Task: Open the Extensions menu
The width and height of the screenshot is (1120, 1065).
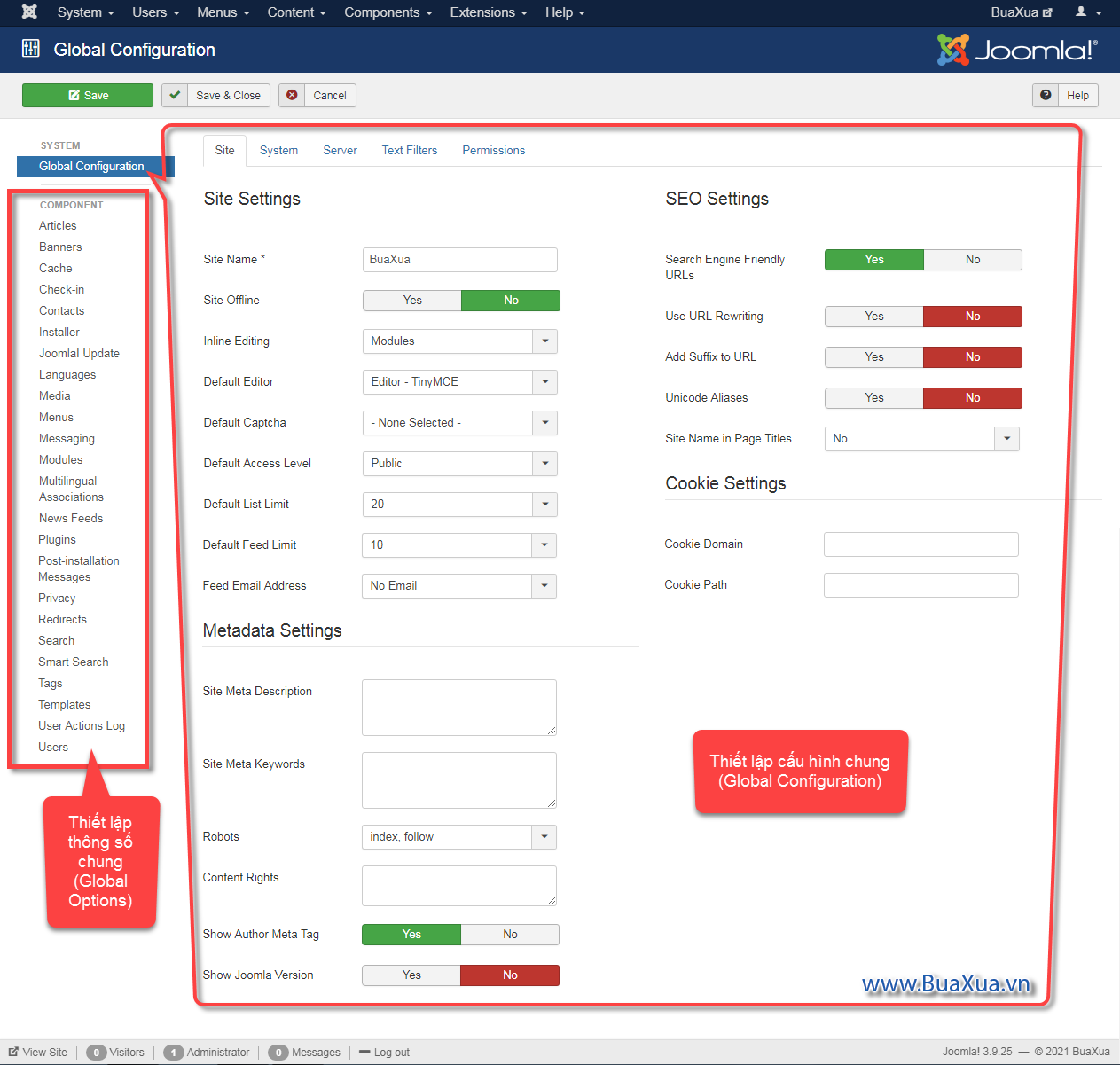Action: point(489,12)
